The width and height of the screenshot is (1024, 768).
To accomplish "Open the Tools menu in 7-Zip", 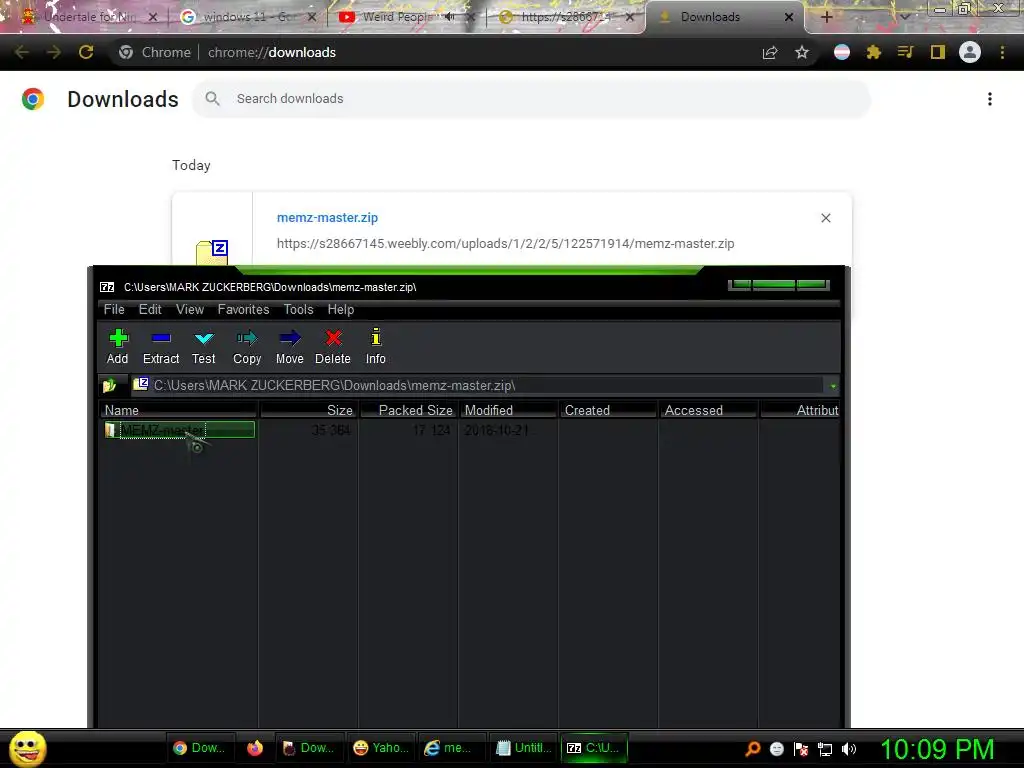I will coord(298,310).
